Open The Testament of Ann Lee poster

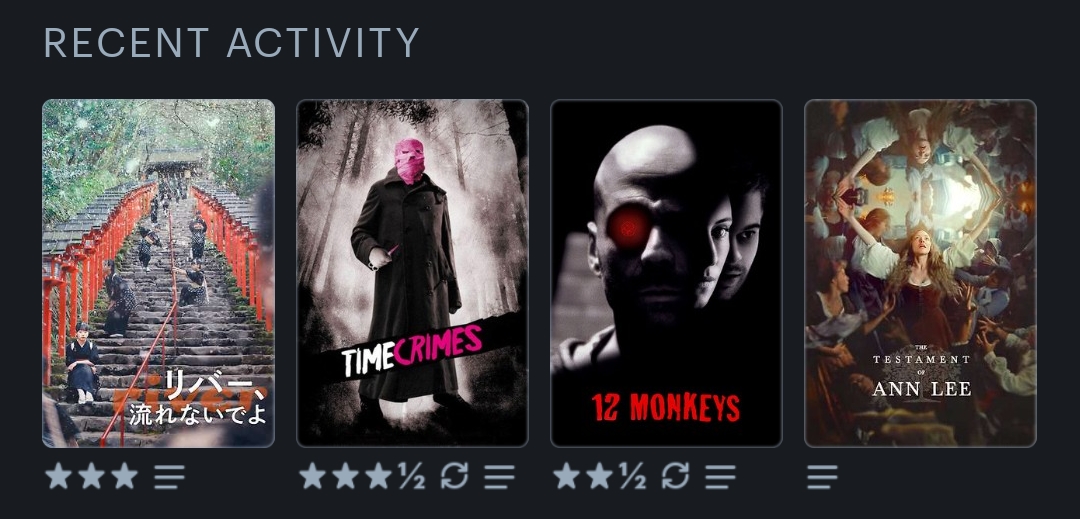(921, 273)
